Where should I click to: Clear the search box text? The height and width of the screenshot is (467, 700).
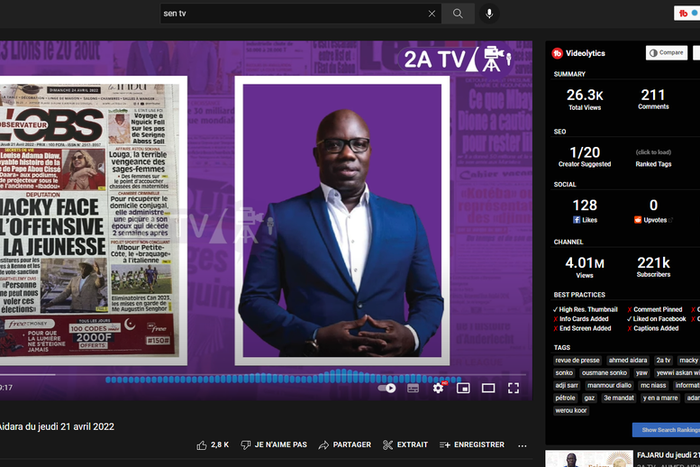(x=432, y=14)
